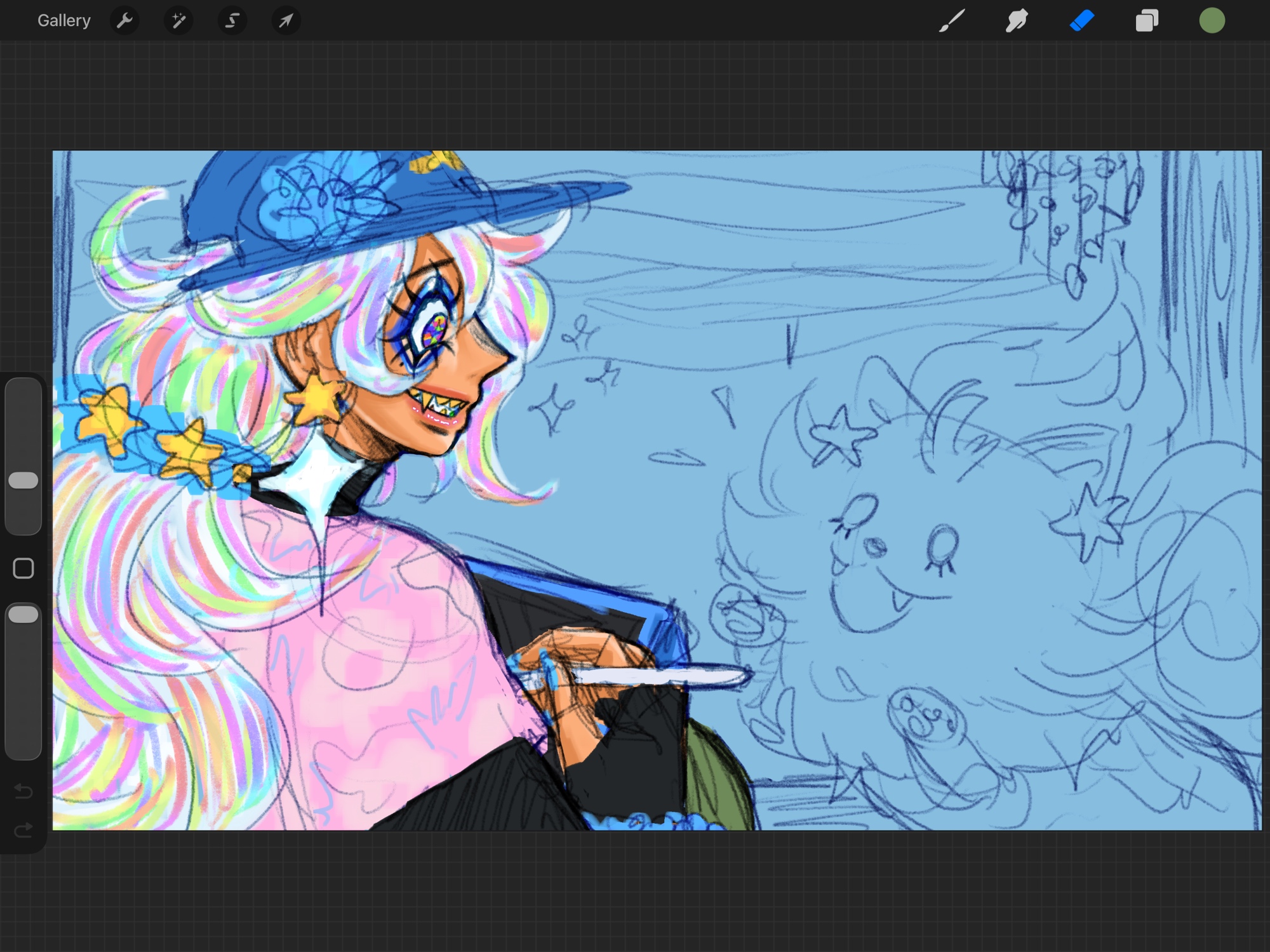Open the Layers panel

click(1147, 21)
